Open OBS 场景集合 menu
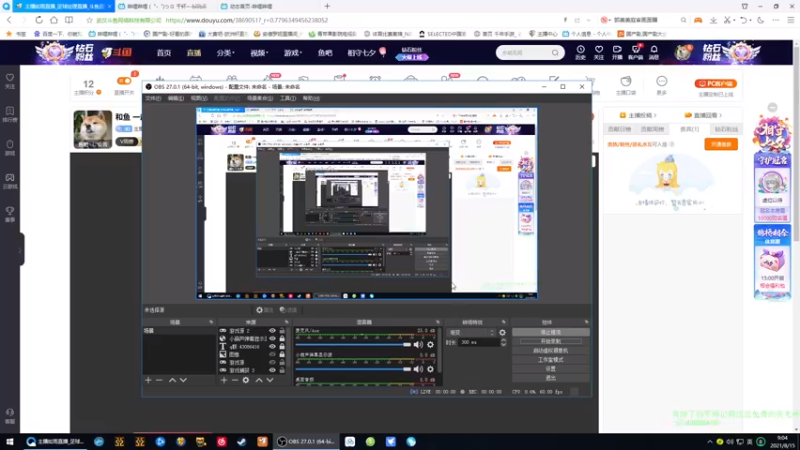Screen dimensions: 800x450 point(260,98)
